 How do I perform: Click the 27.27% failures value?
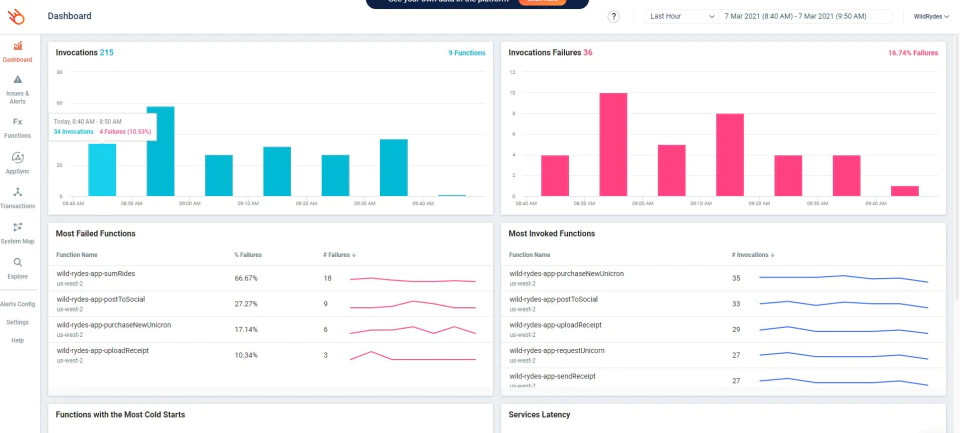coord(246,304)
